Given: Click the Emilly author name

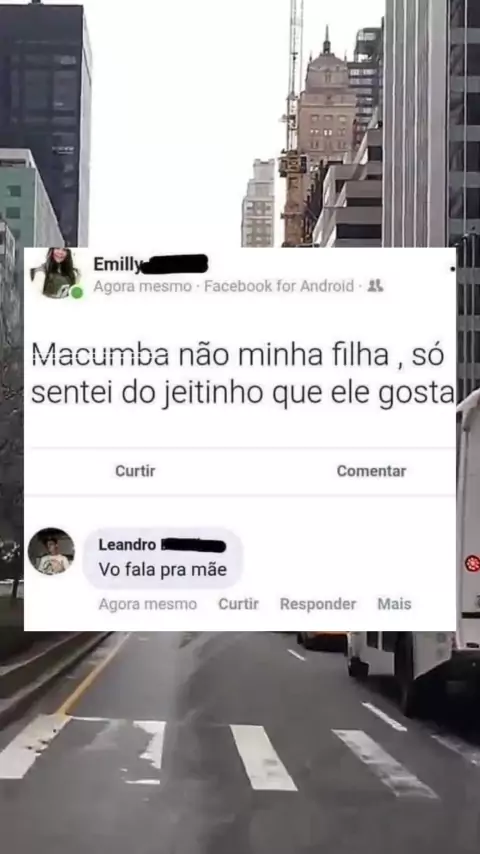Looking at the screenshot, I should [x=118, y=264].
